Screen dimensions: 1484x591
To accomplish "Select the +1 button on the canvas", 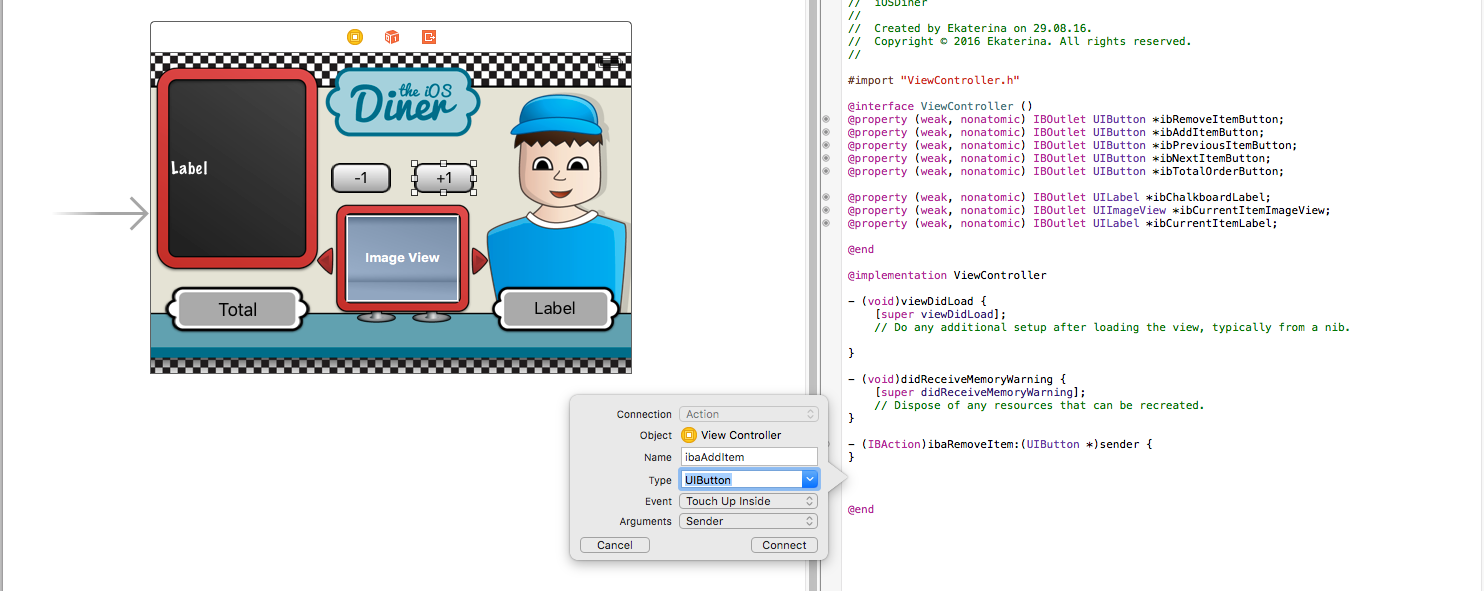I will pos(444,178).
